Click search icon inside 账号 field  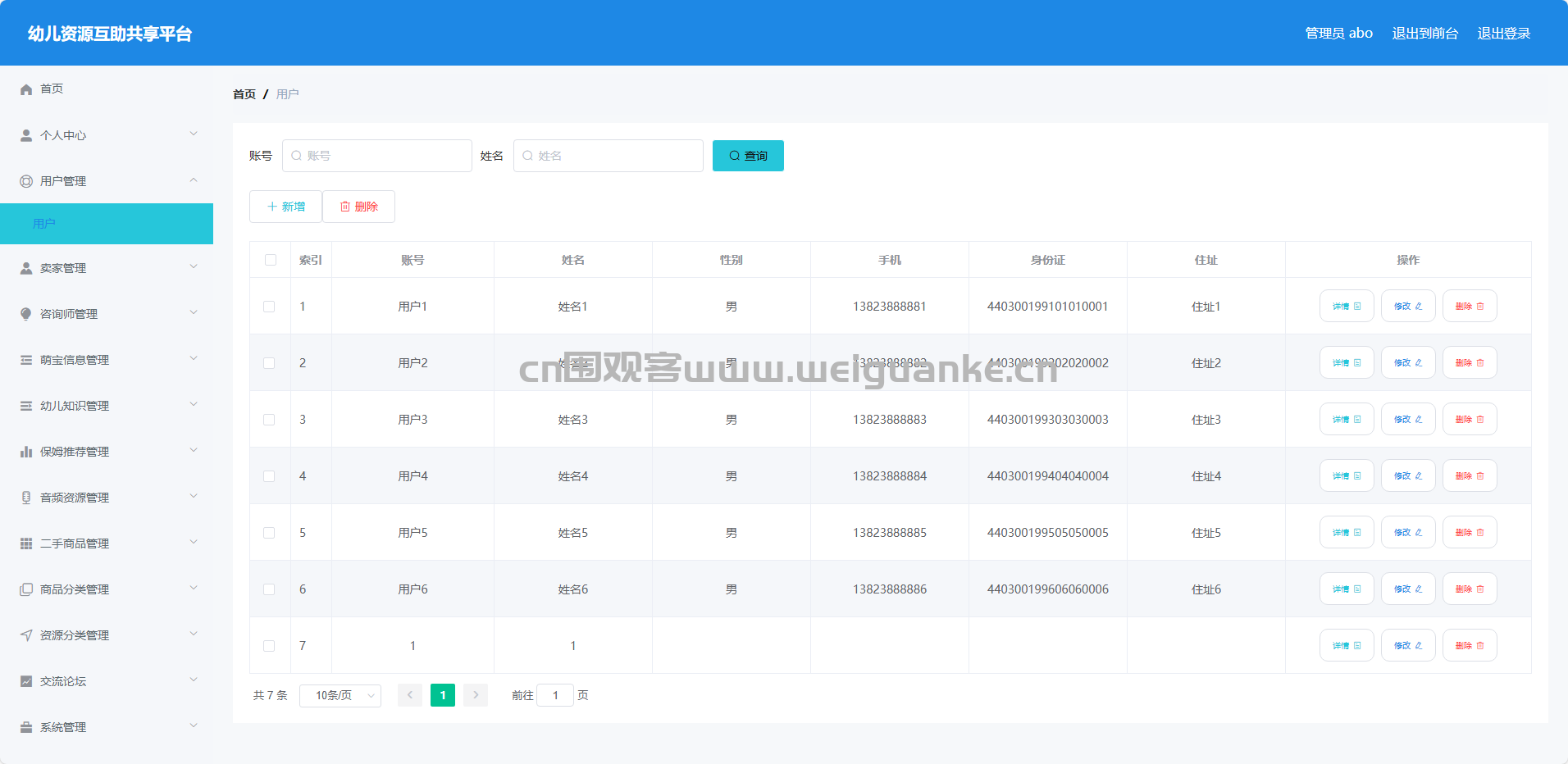pyautogui.click(x=296, y=156)
